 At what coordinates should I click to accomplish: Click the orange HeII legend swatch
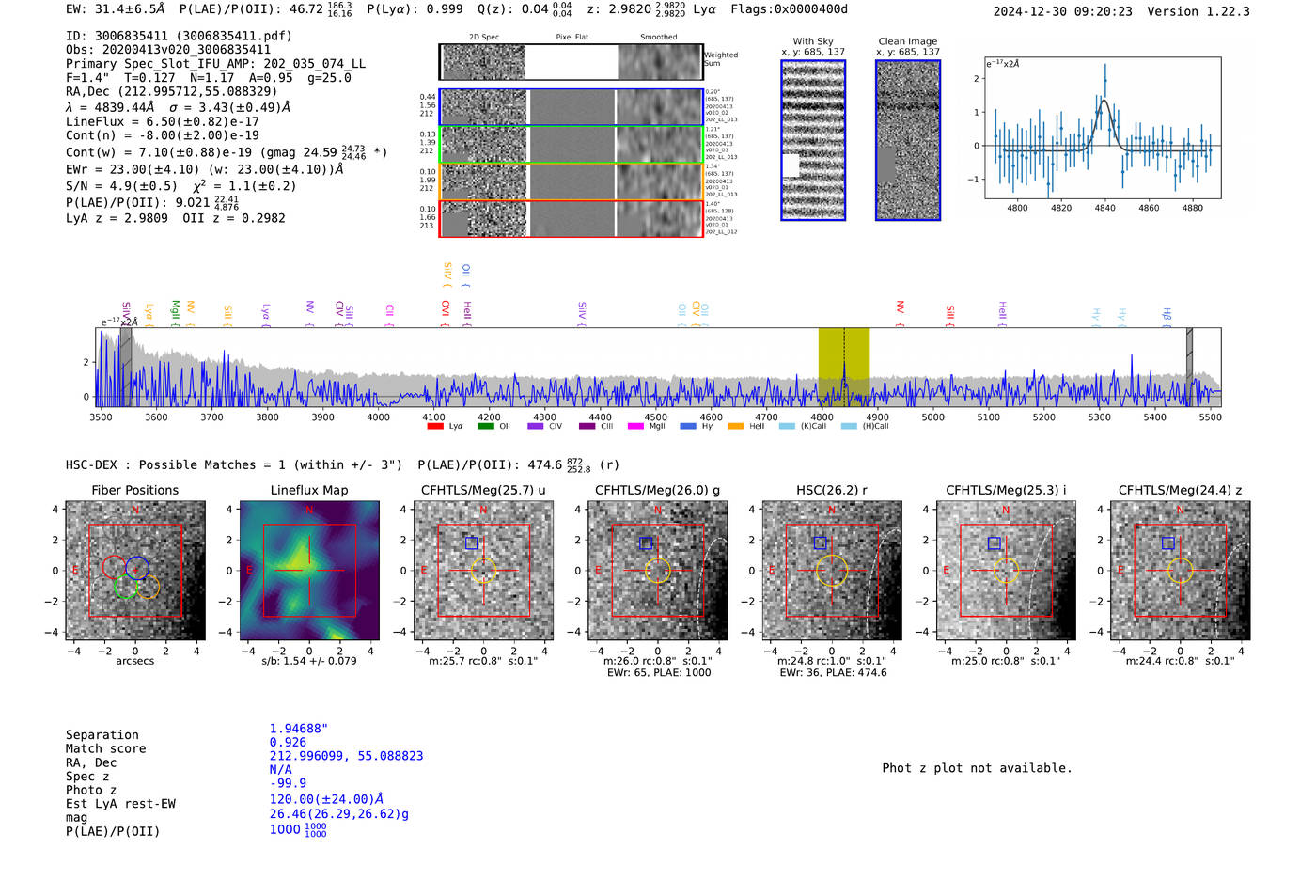click(x=735, y=426)
